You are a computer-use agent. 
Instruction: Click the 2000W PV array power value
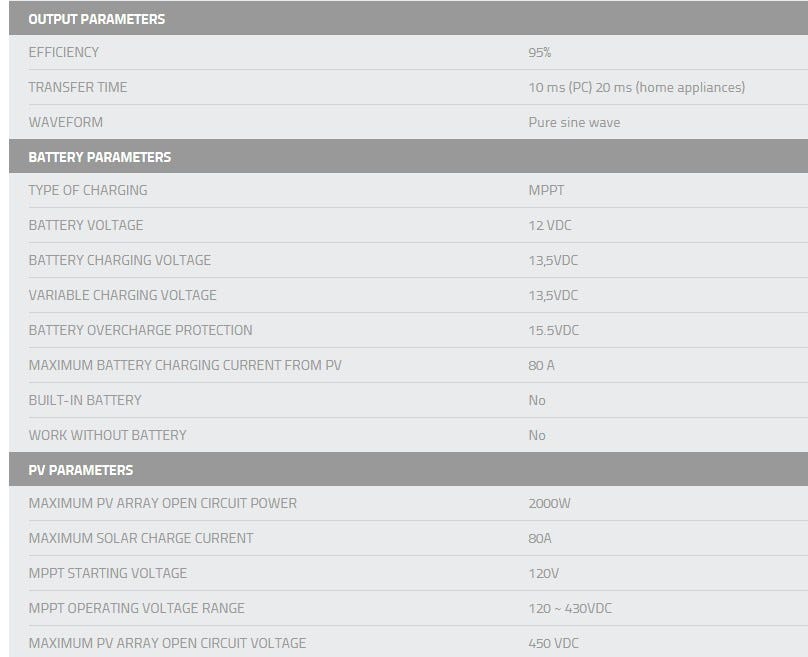coord(549,503)
